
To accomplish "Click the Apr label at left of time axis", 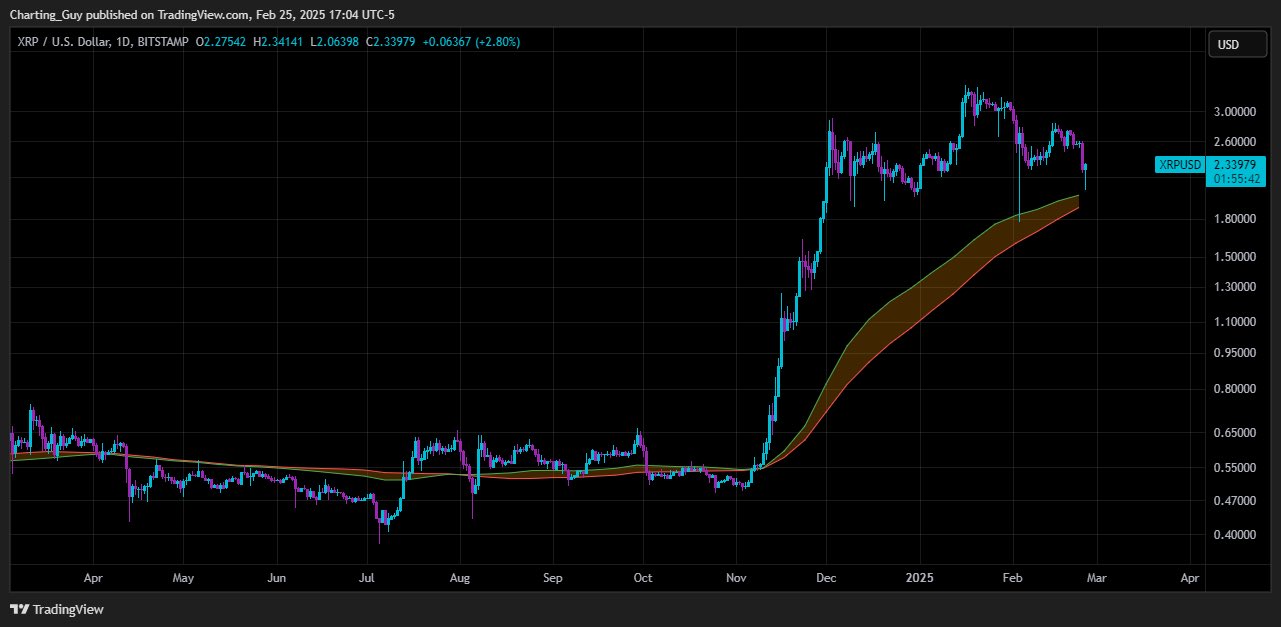I will (94, 578).
